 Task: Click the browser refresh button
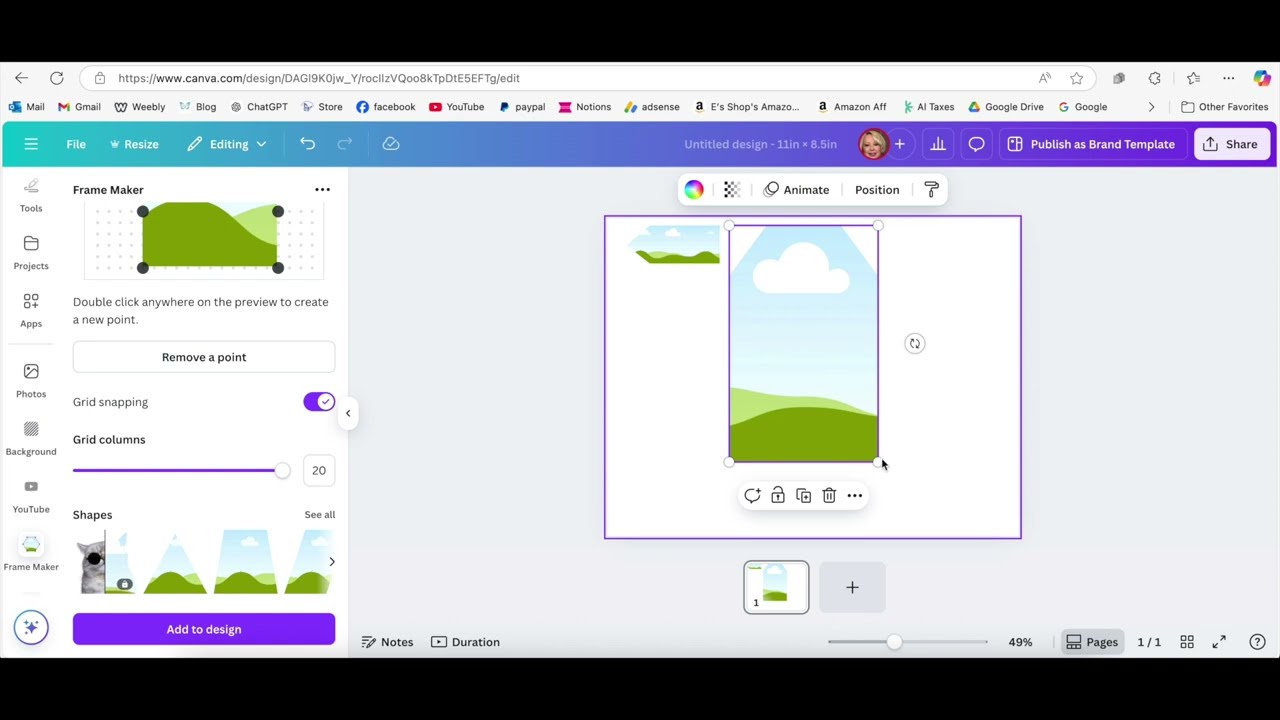tap(57, 78)
